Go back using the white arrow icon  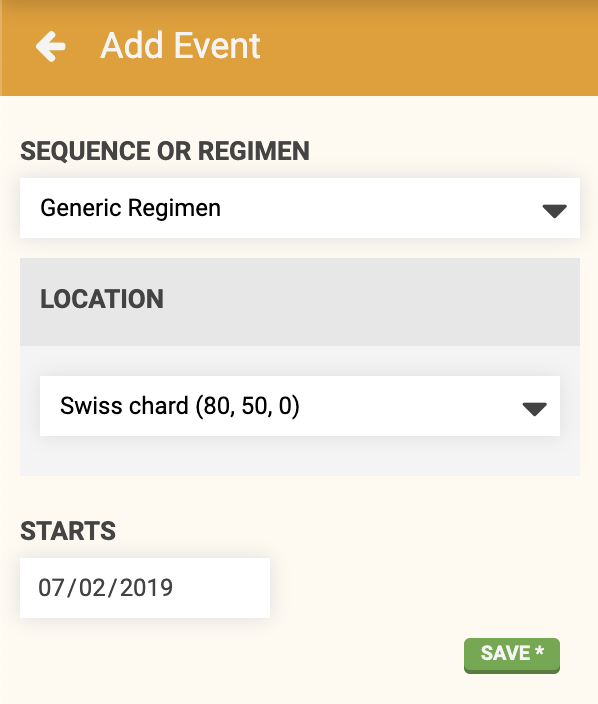50,46
